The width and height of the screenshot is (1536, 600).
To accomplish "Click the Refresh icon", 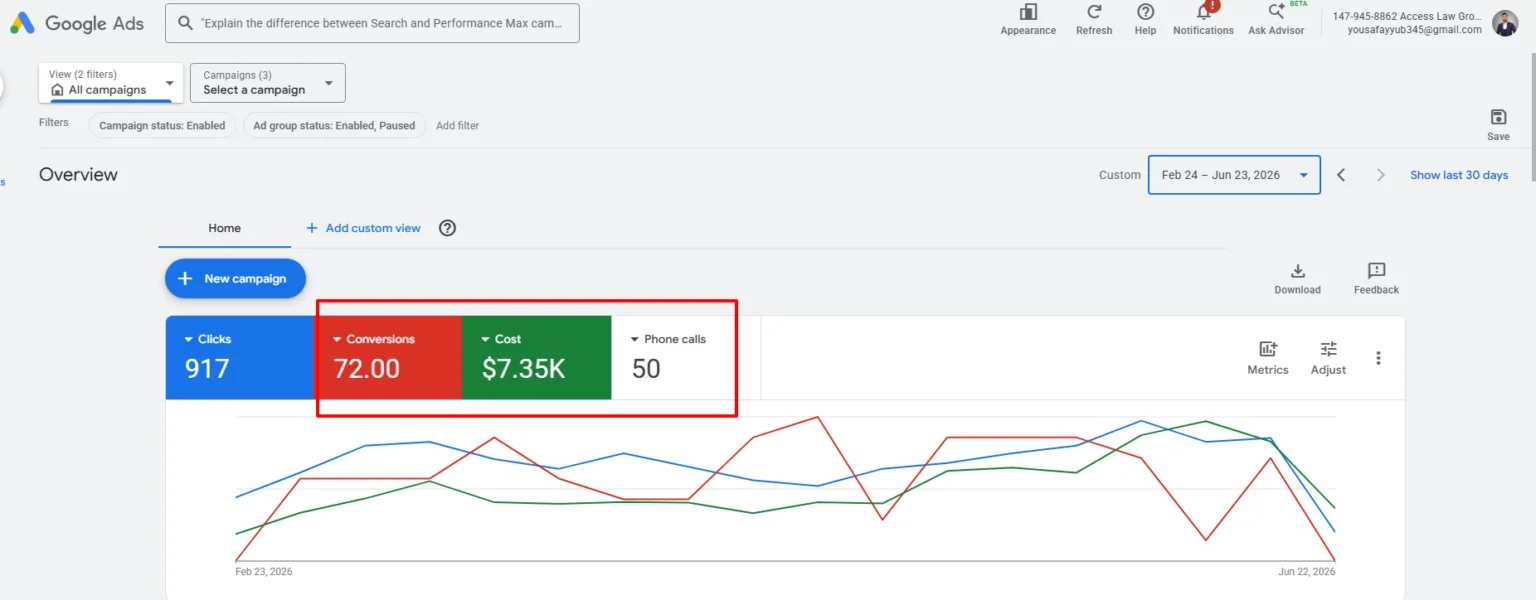I will (1094, 12).
